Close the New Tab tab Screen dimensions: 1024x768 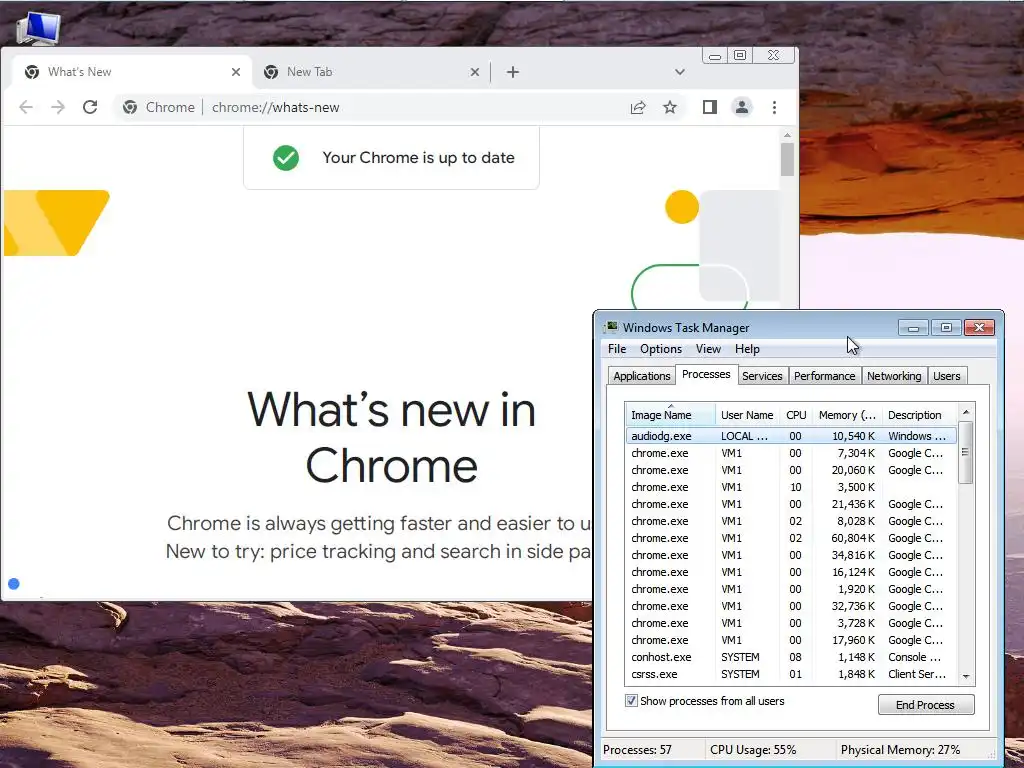pos(475,72)
